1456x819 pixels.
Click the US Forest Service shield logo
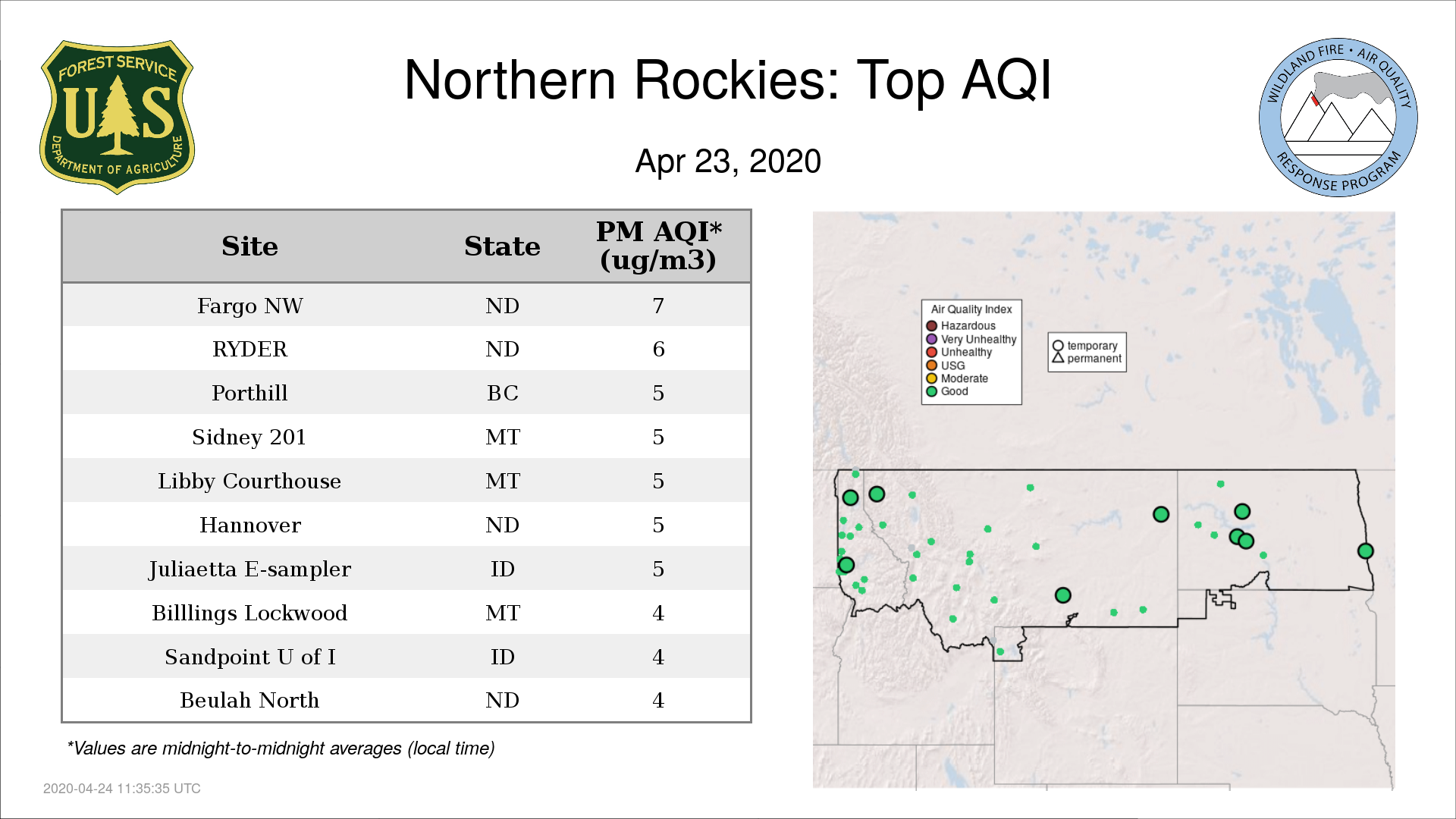(117, 118)
